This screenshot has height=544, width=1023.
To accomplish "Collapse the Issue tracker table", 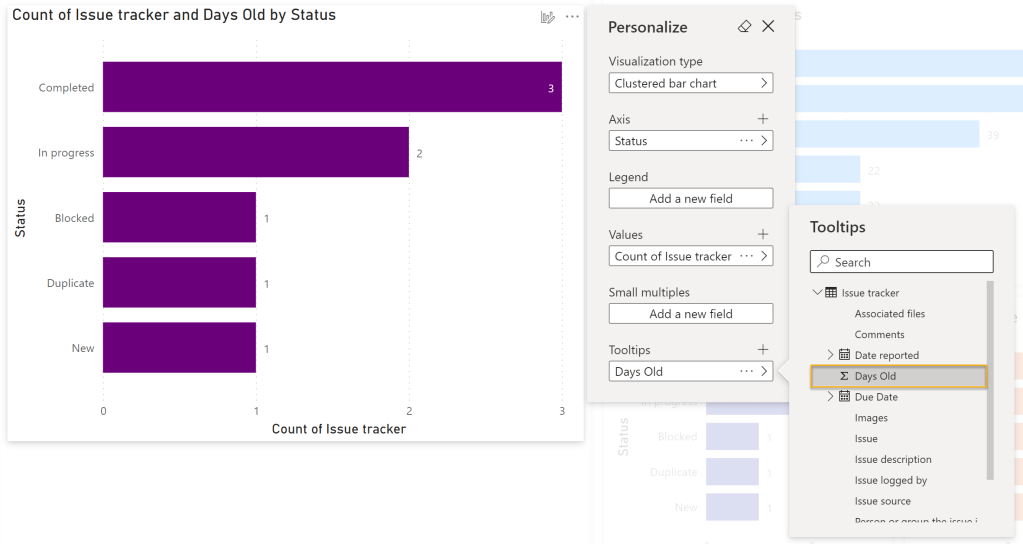I will pyautogui.click(x=818, y=293).
